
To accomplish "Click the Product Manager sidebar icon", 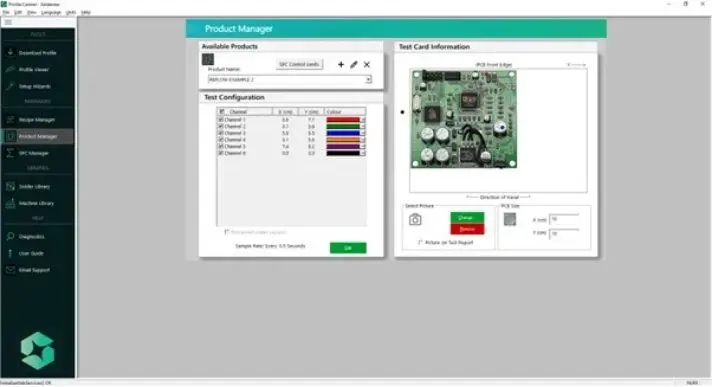I will coord(10,136).
